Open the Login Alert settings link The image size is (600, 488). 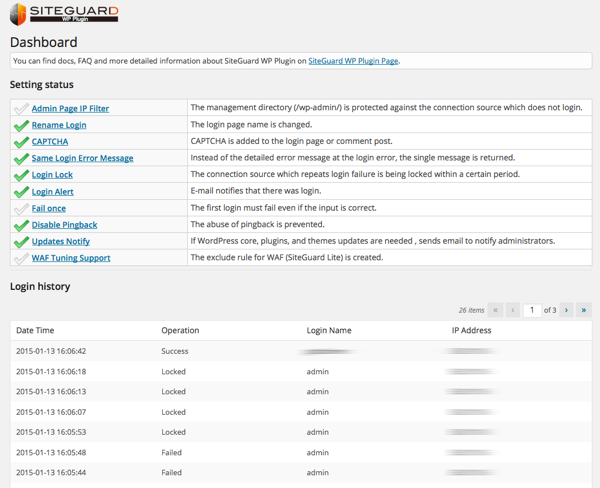tap(52, 191)
